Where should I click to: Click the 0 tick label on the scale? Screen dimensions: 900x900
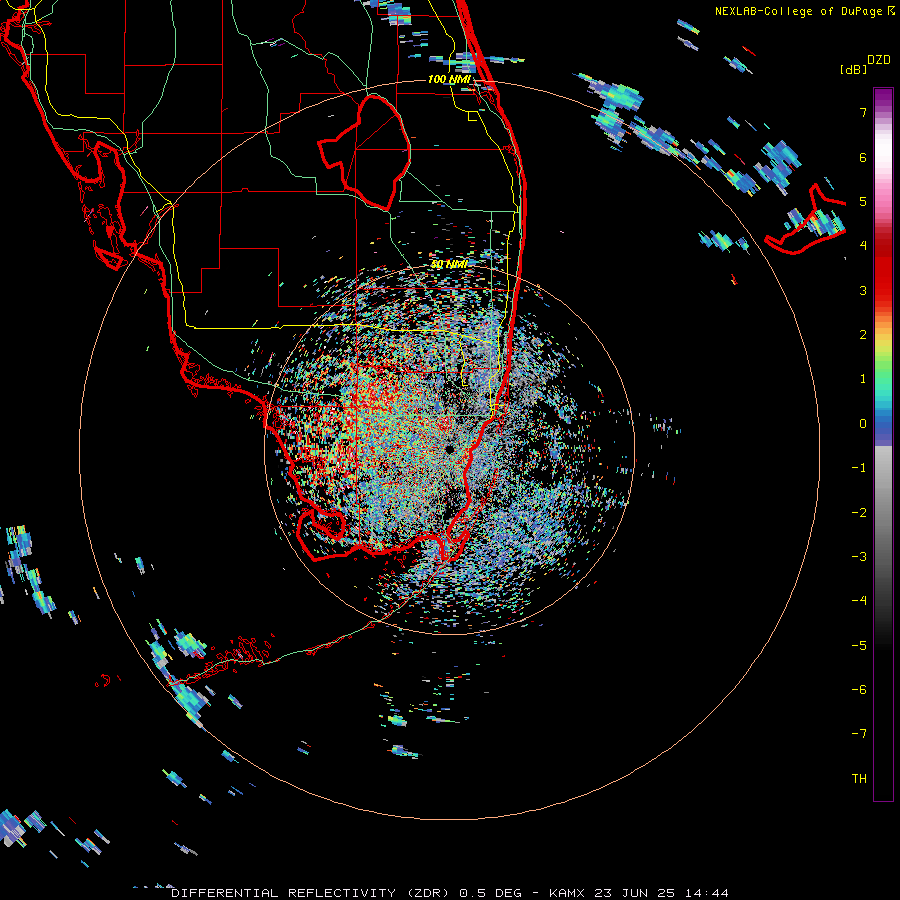[x=863, y=424]
